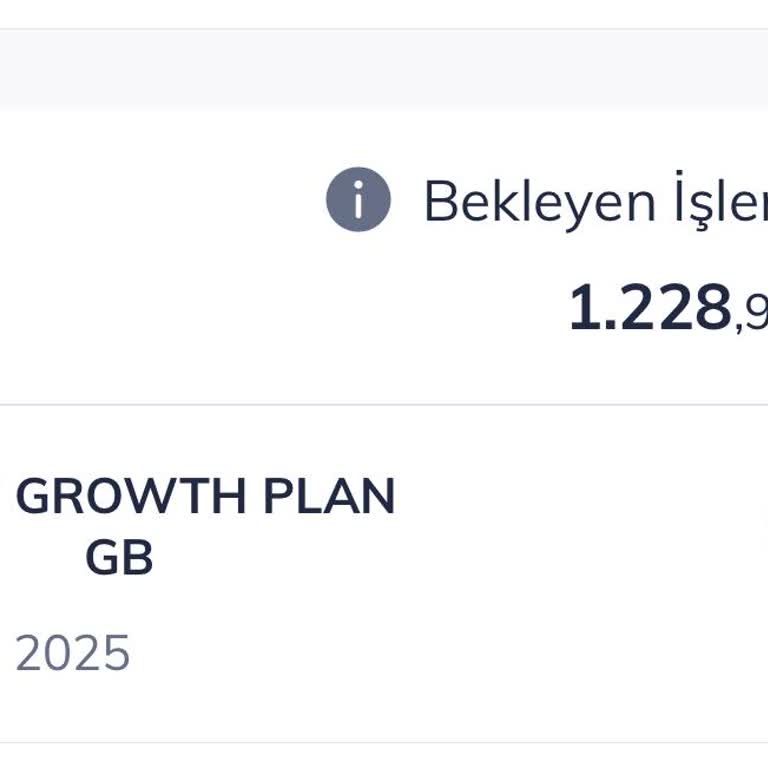Click the decimal part after 1.228

tap(754, 314)
